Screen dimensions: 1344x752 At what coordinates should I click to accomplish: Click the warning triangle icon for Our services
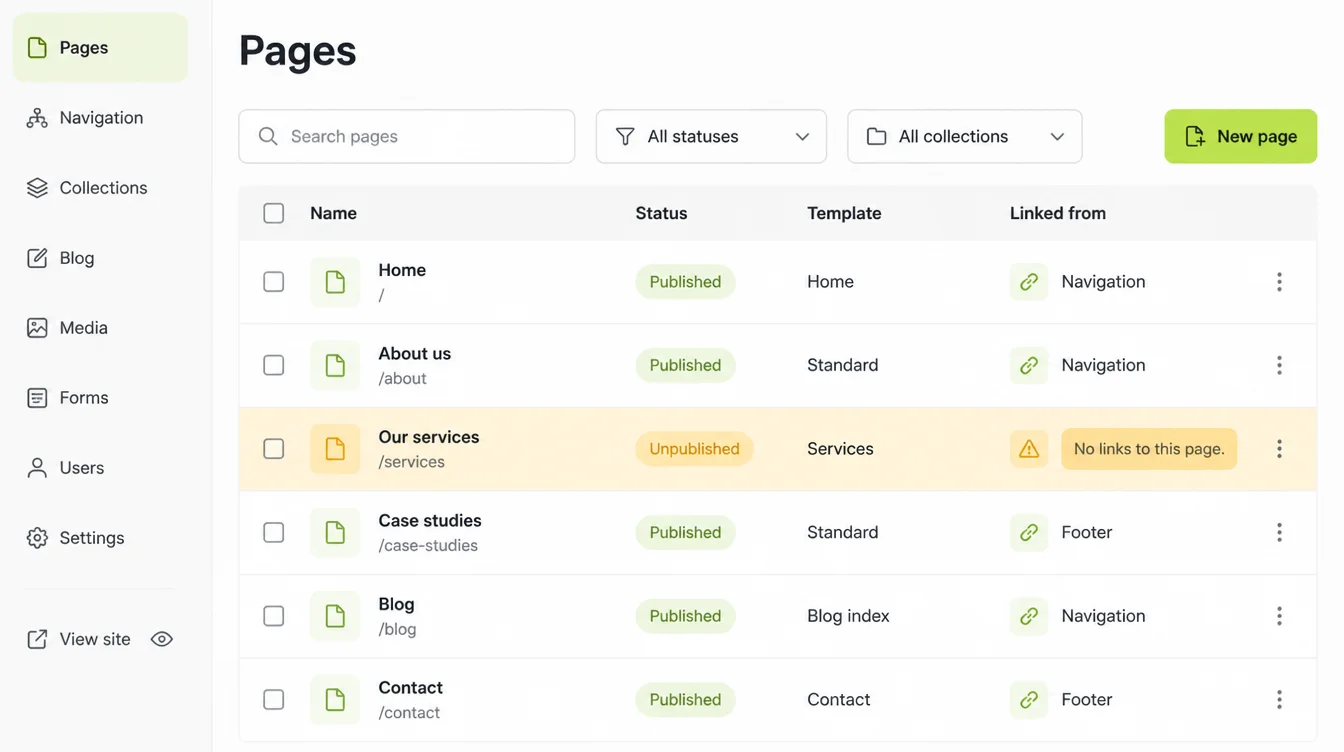pos(1029,449)
